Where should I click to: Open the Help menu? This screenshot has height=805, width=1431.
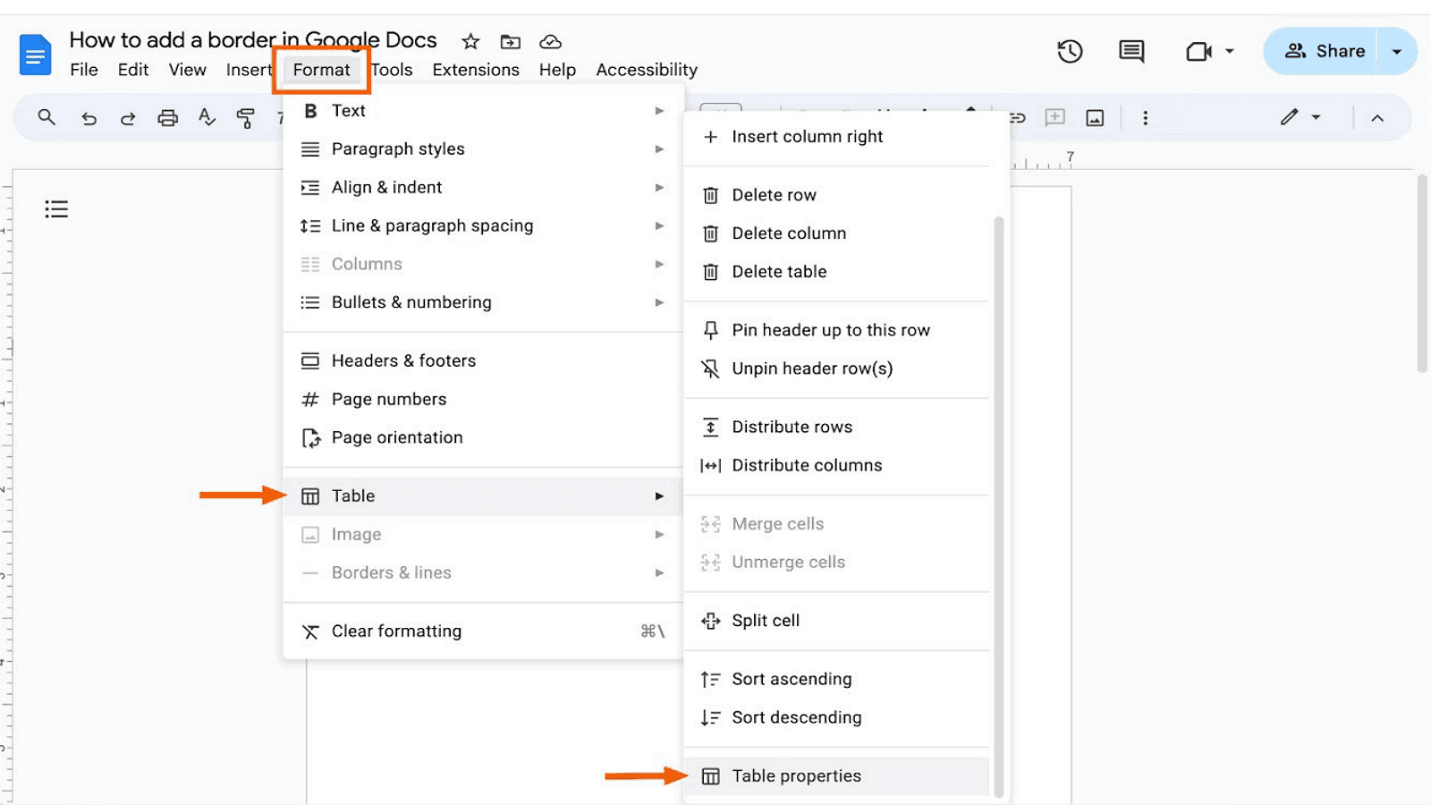[557, 70]
